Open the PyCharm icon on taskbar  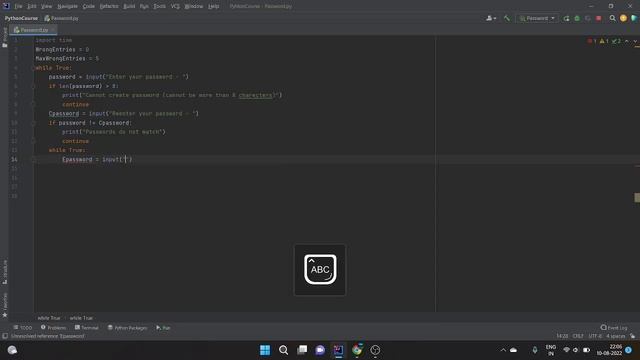[338, 350]
